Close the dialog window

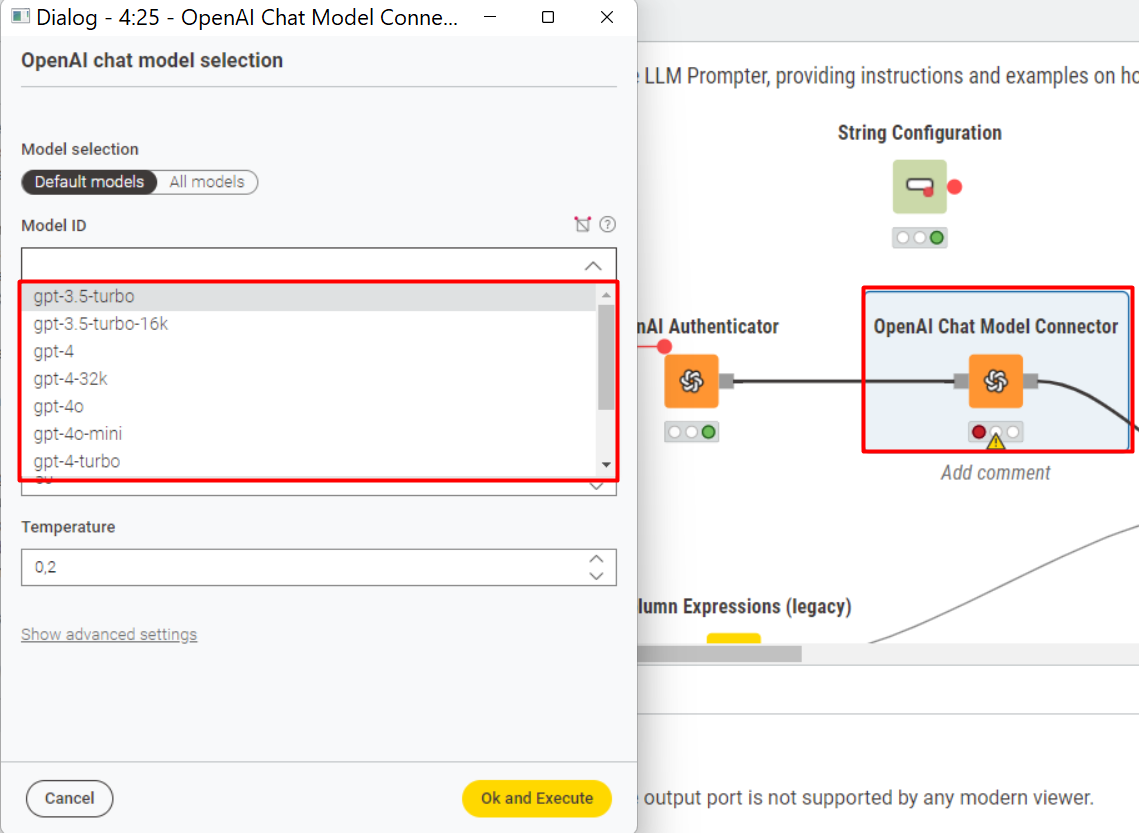tap(607, 17)
